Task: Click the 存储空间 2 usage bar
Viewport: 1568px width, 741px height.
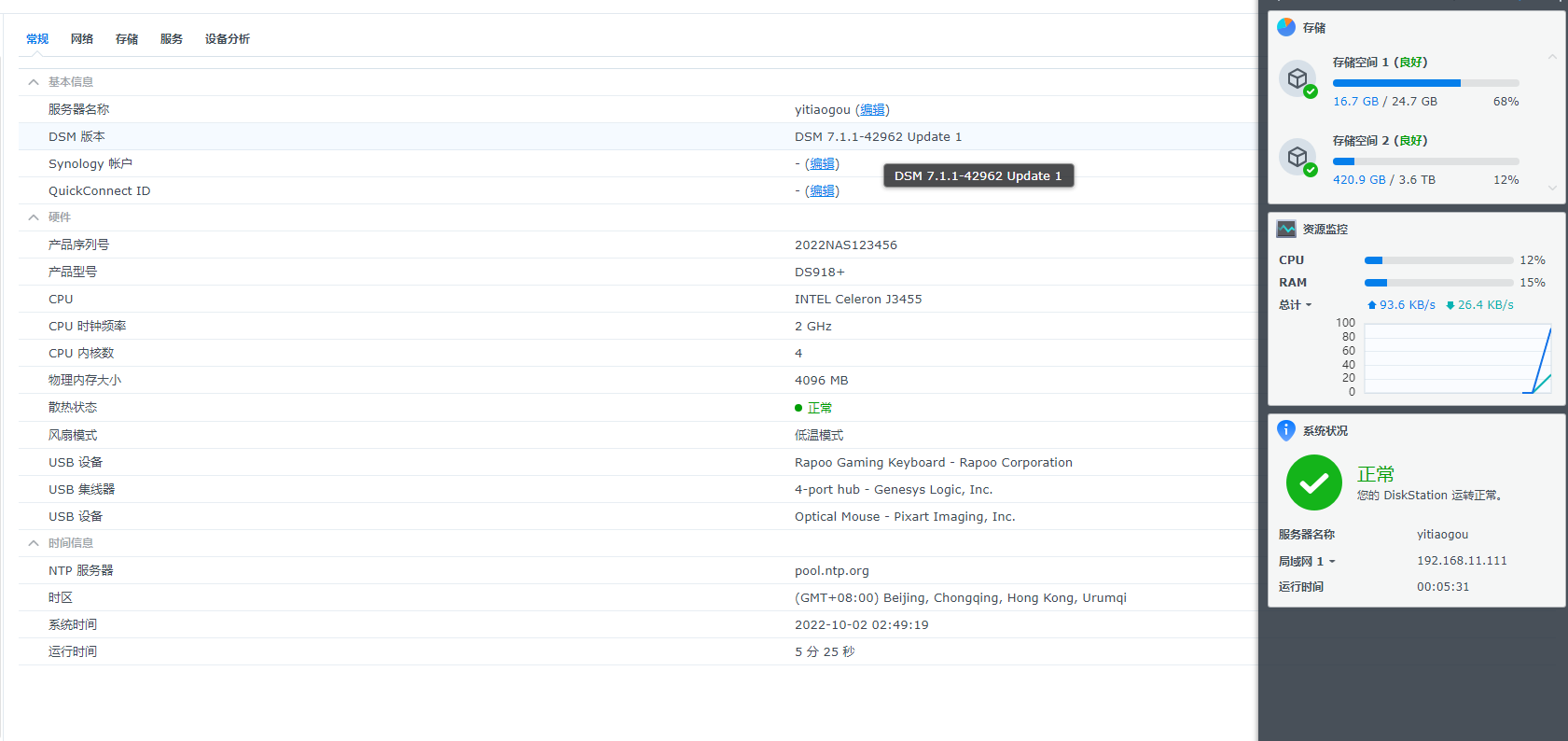Action: click(1425, 161)
